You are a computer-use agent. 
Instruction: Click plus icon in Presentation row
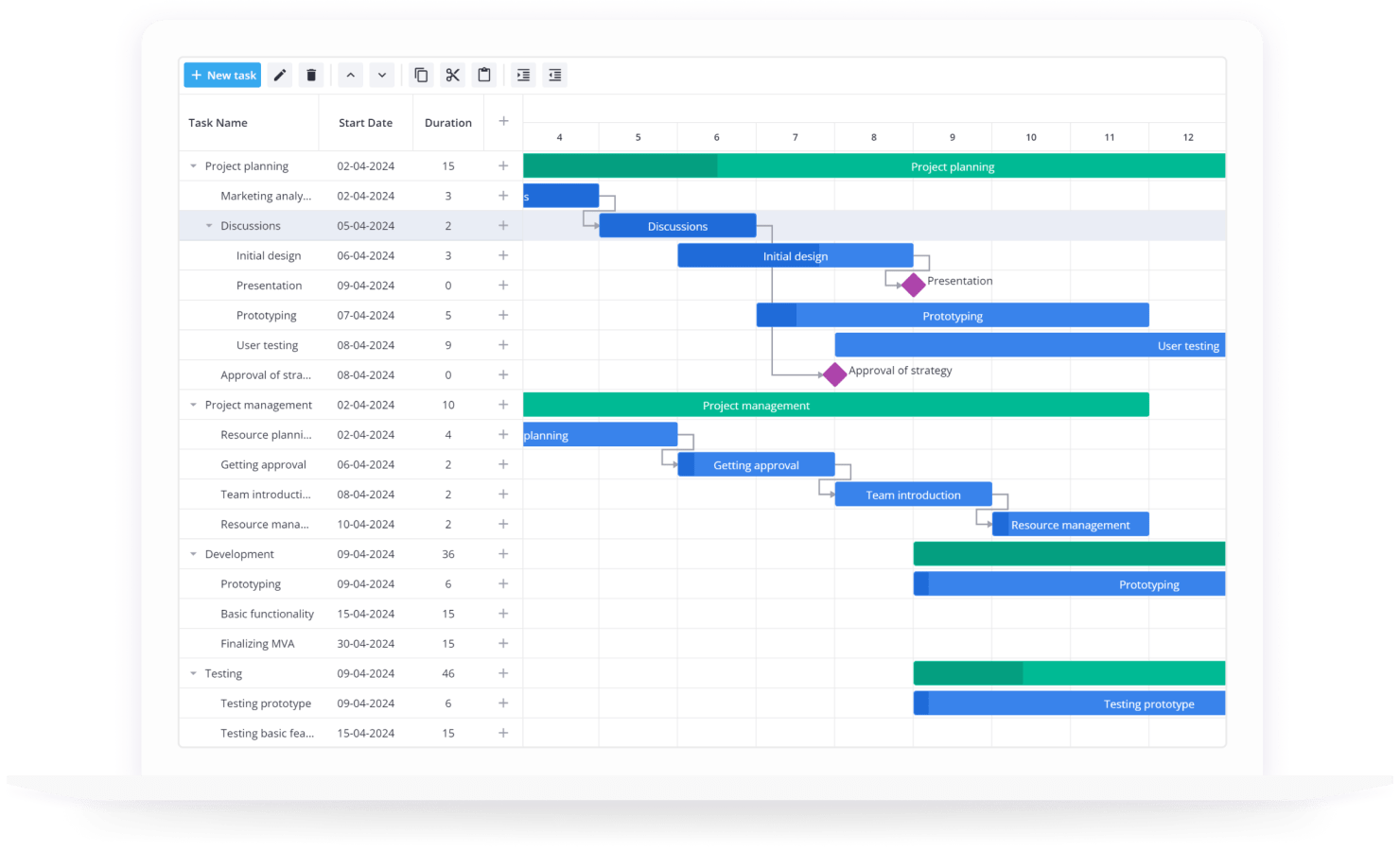point(503,285)
